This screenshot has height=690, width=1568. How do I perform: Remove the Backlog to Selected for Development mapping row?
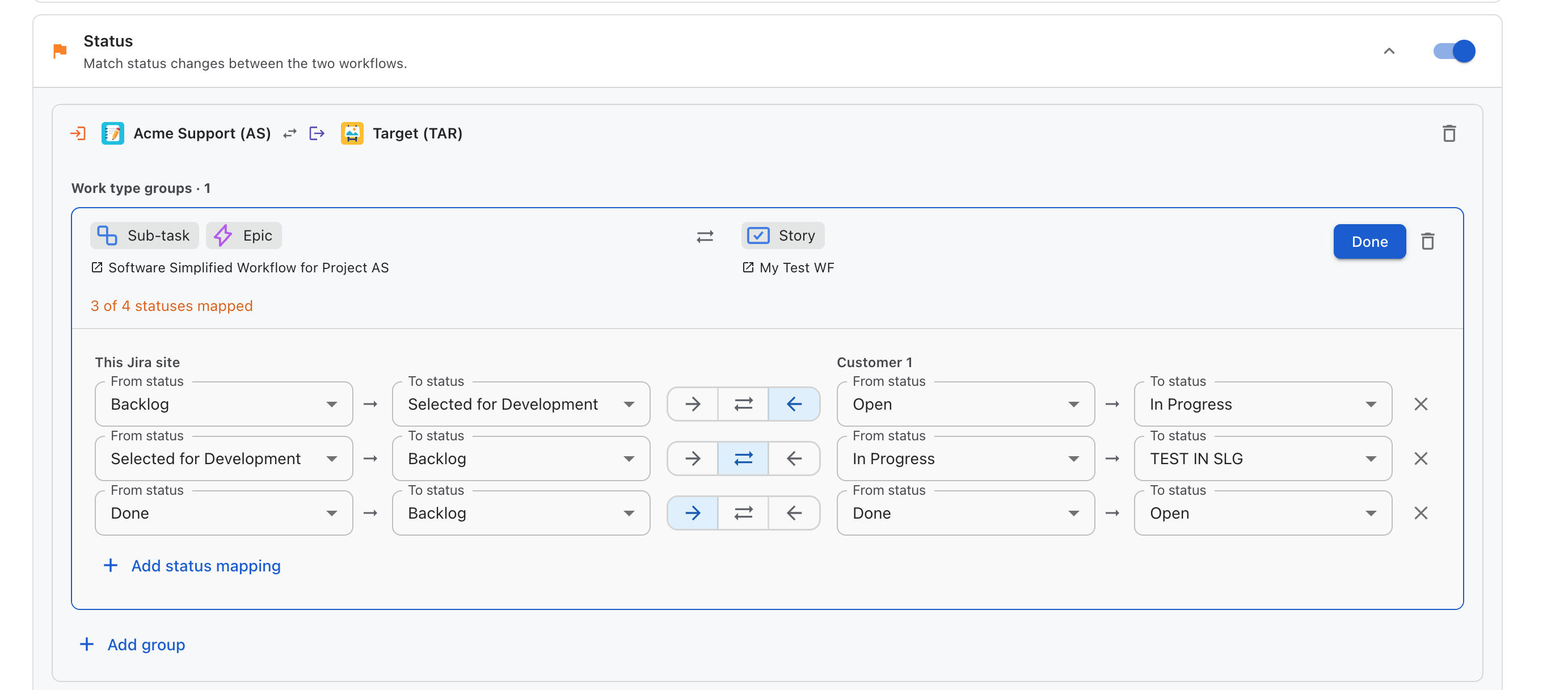pyautogui.click(x=1421, y=404)
